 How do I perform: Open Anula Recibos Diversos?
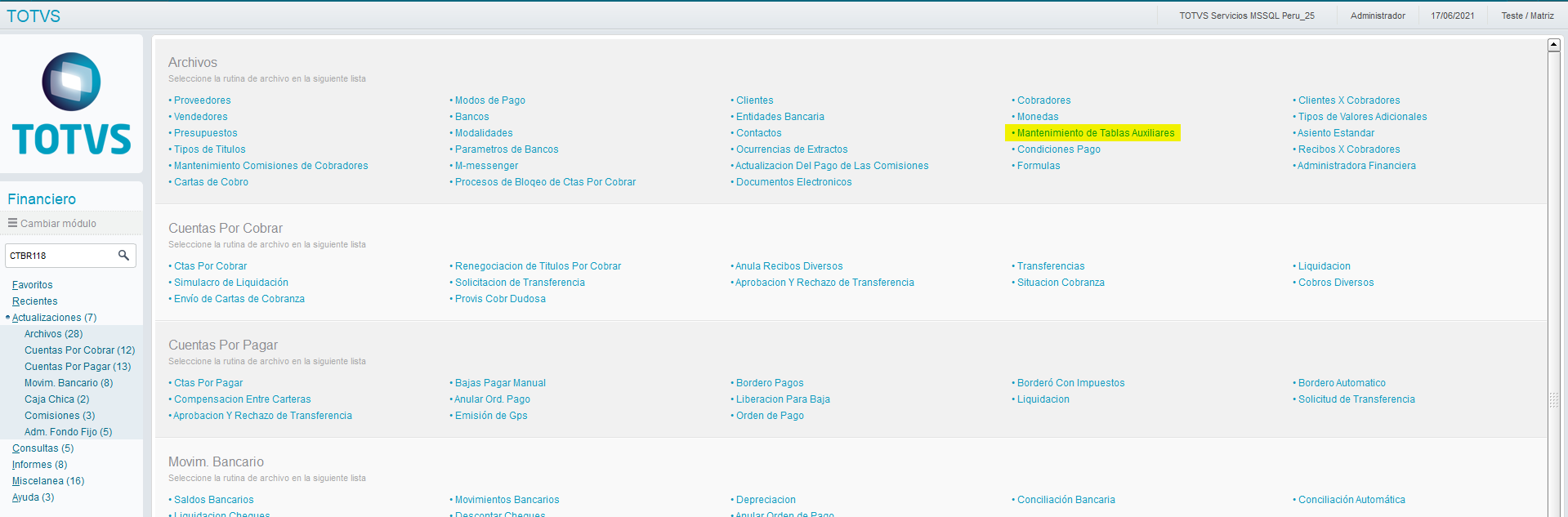(x=788, y=266)
